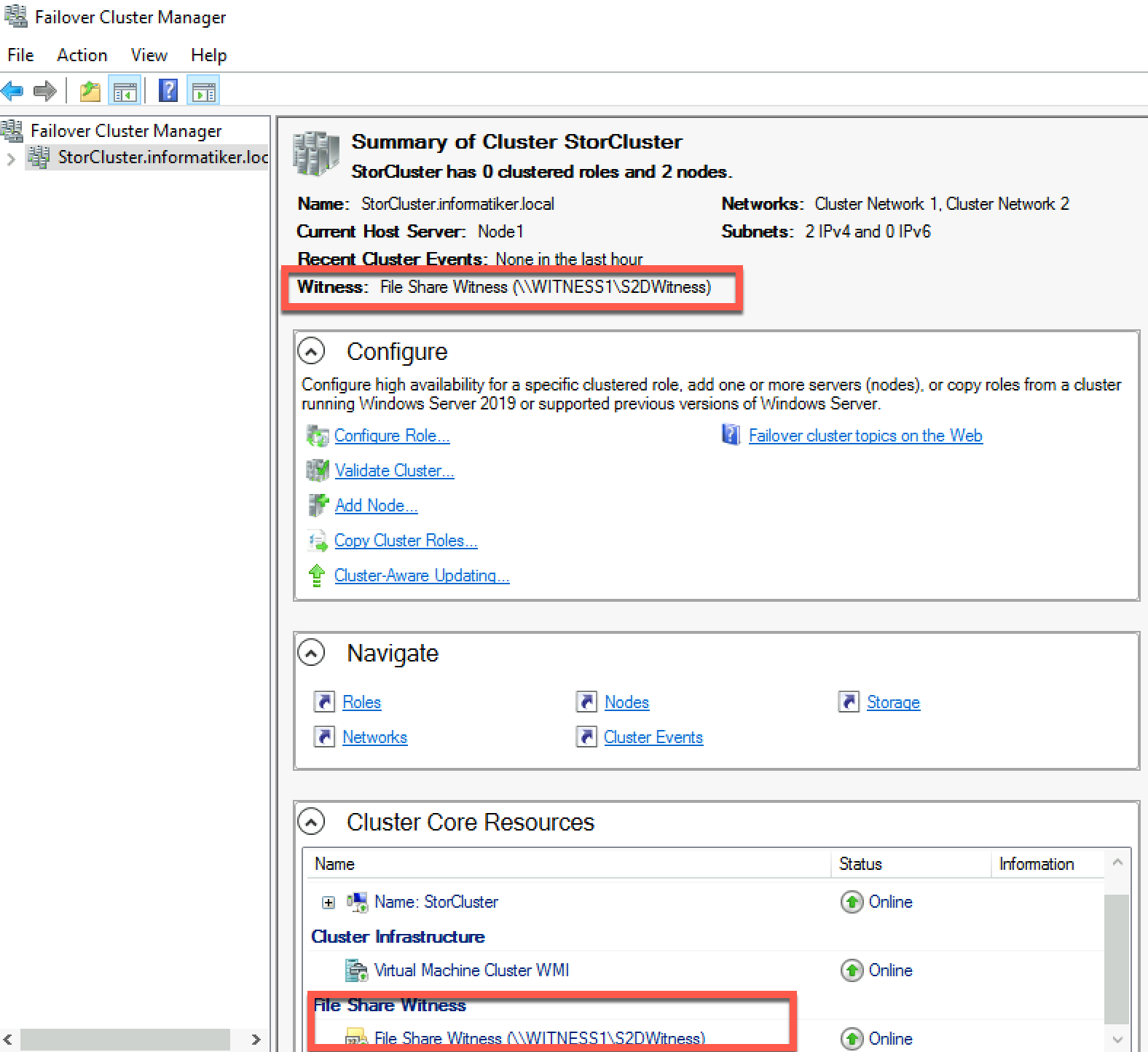1148x1052 pixels.
Task: Open the File menu
Action: point(20,55)
